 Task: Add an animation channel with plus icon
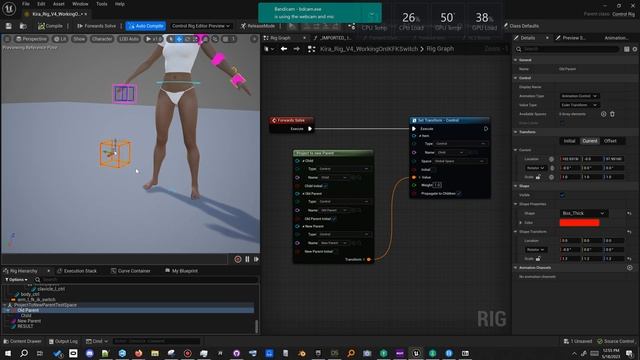(x=630, y=268)
